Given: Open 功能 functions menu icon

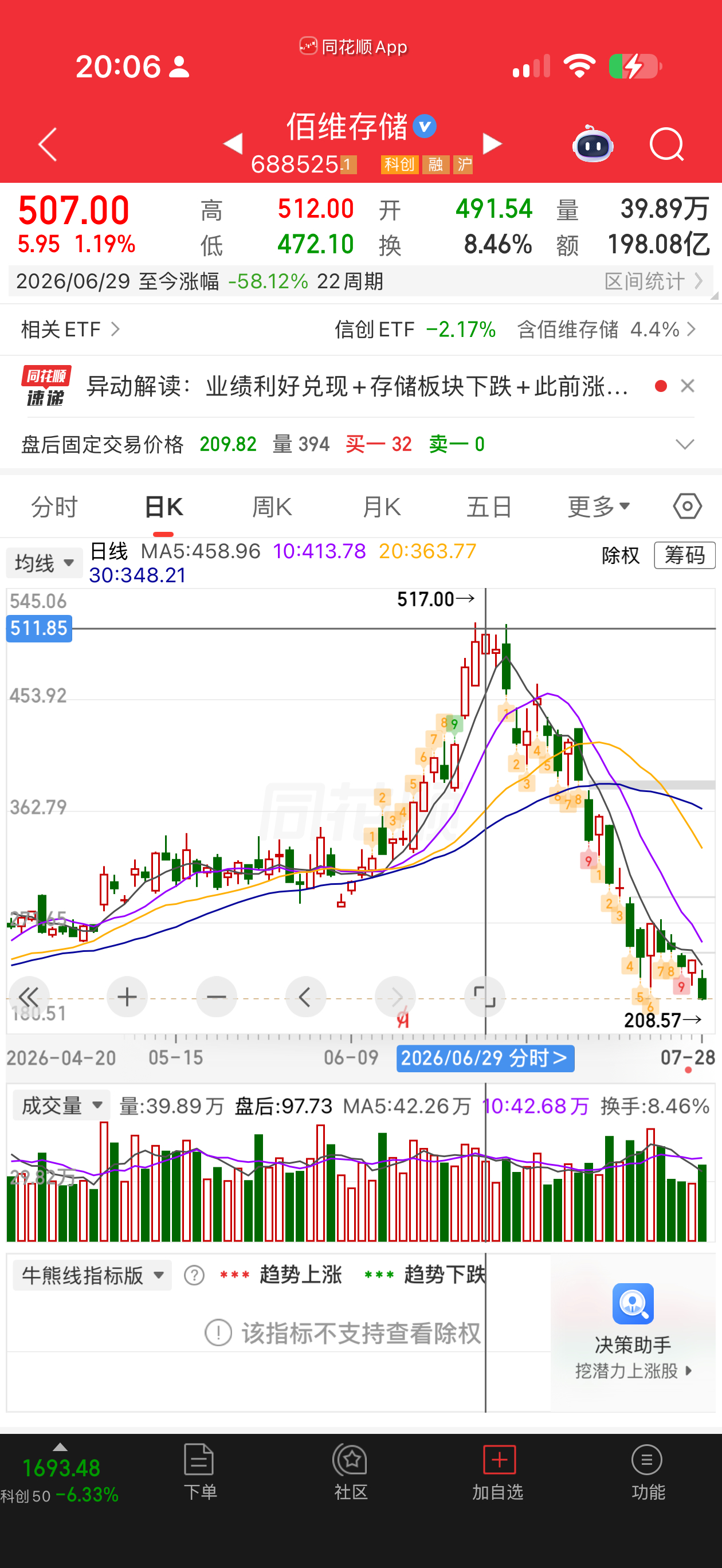Looking at the screenshot, I should 647,1471.
